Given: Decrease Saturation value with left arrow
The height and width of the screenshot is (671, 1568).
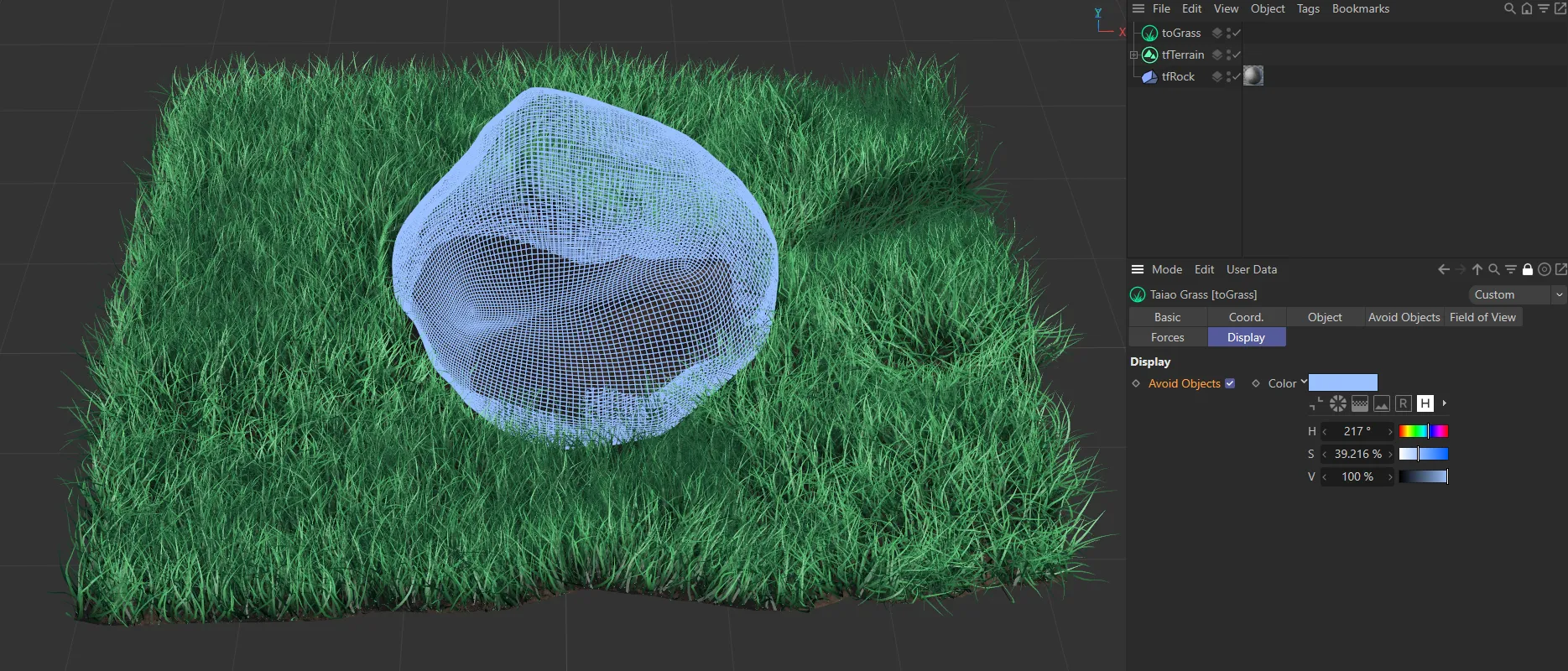Looking at the screenshot, I should (1325, 454).
